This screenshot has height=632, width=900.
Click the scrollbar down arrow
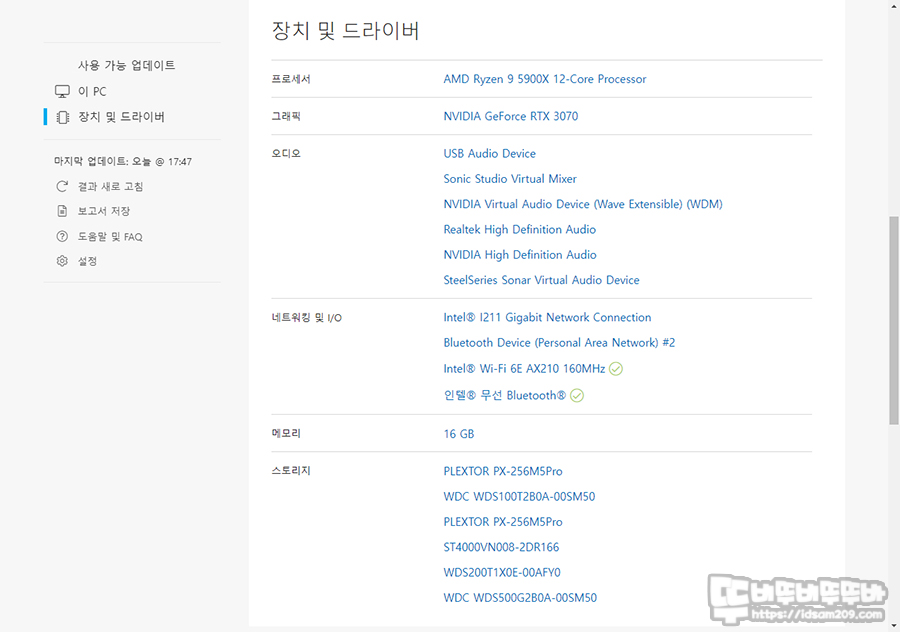click(894, 626)
